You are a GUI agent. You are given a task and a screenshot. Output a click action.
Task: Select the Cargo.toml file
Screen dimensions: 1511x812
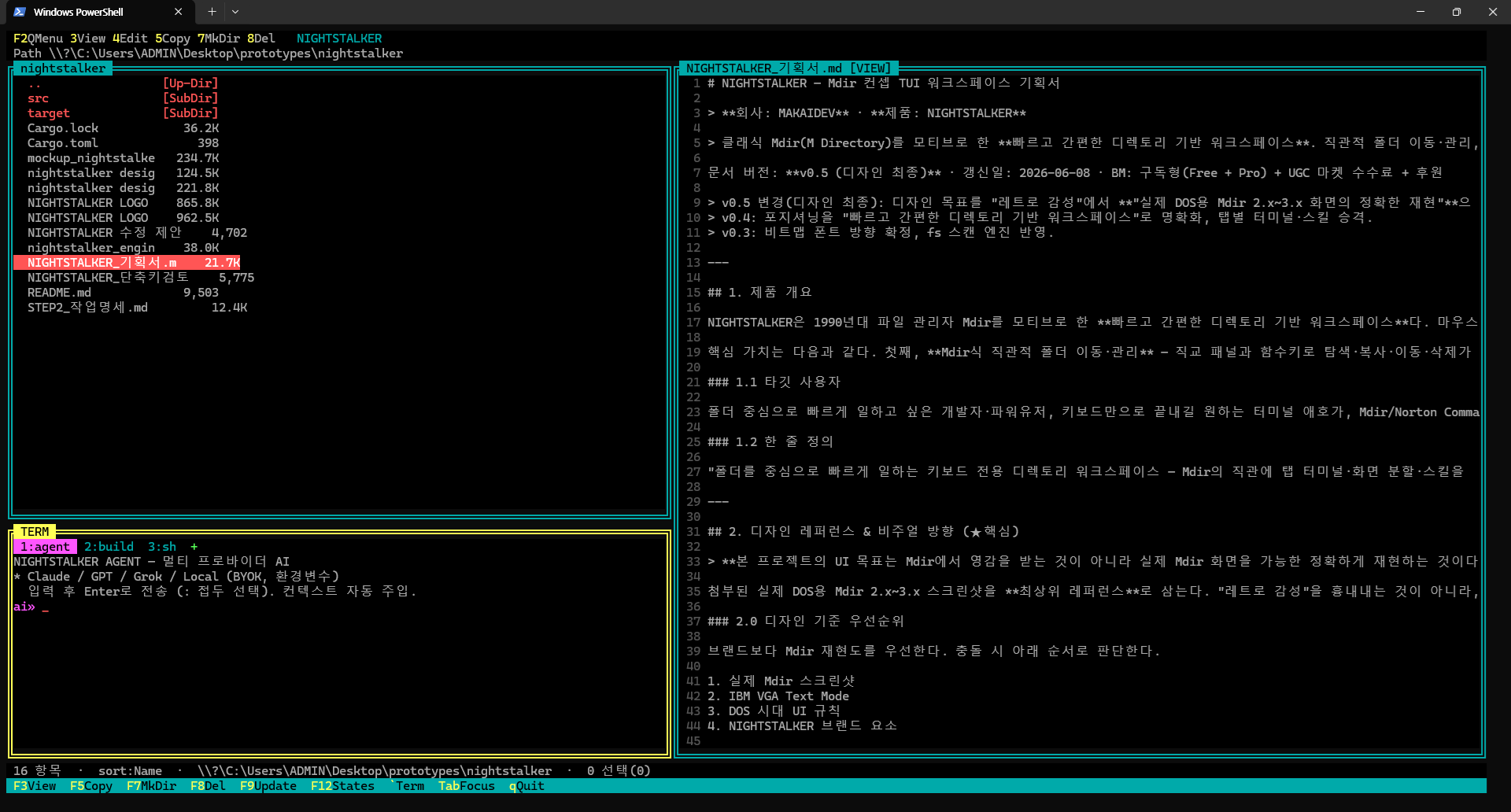pos(123,143)
